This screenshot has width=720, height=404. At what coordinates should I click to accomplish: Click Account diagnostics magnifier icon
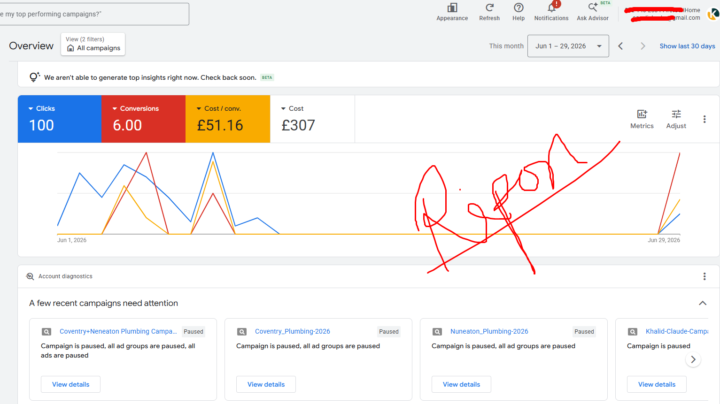(x=30, y=276)
